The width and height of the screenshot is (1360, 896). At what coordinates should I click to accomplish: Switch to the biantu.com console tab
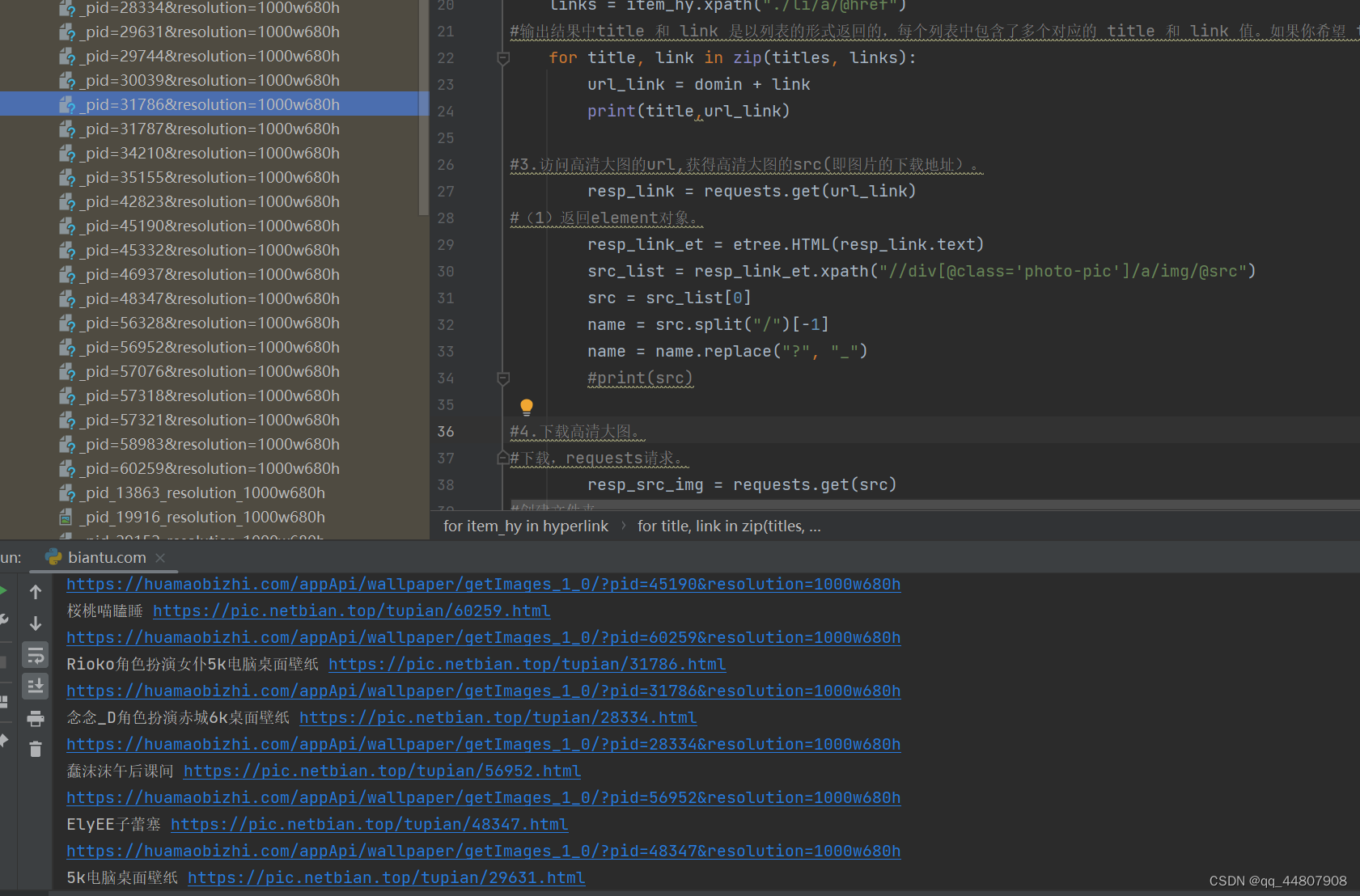coord(107,557)
